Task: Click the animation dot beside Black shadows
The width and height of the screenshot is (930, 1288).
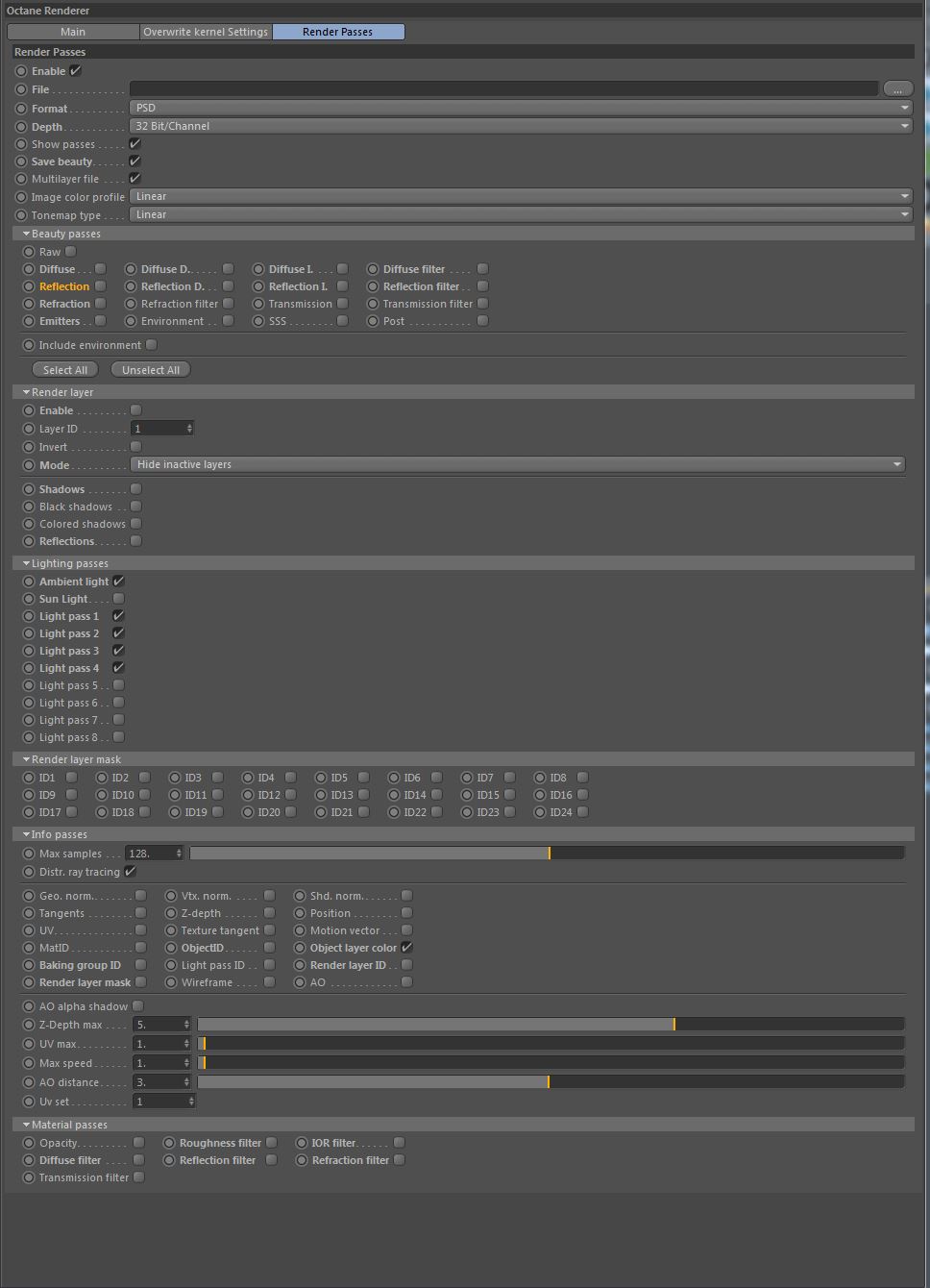Action: point(29,507)
